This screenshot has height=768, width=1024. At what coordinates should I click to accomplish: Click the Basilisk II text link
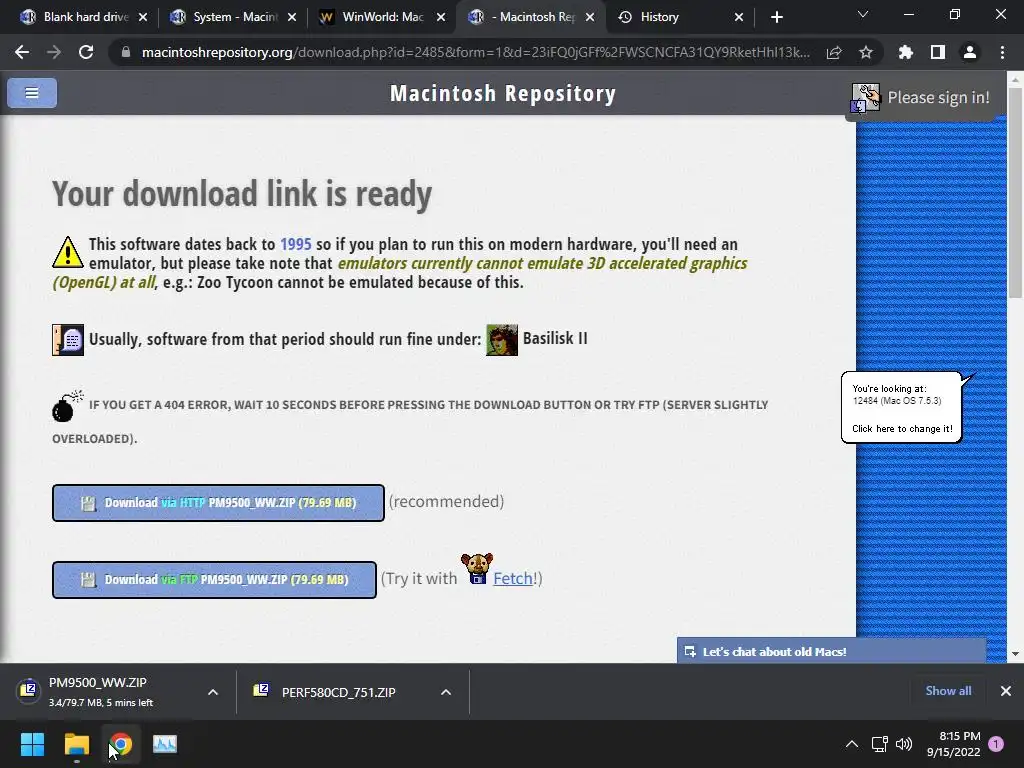(x=555, y=338)
